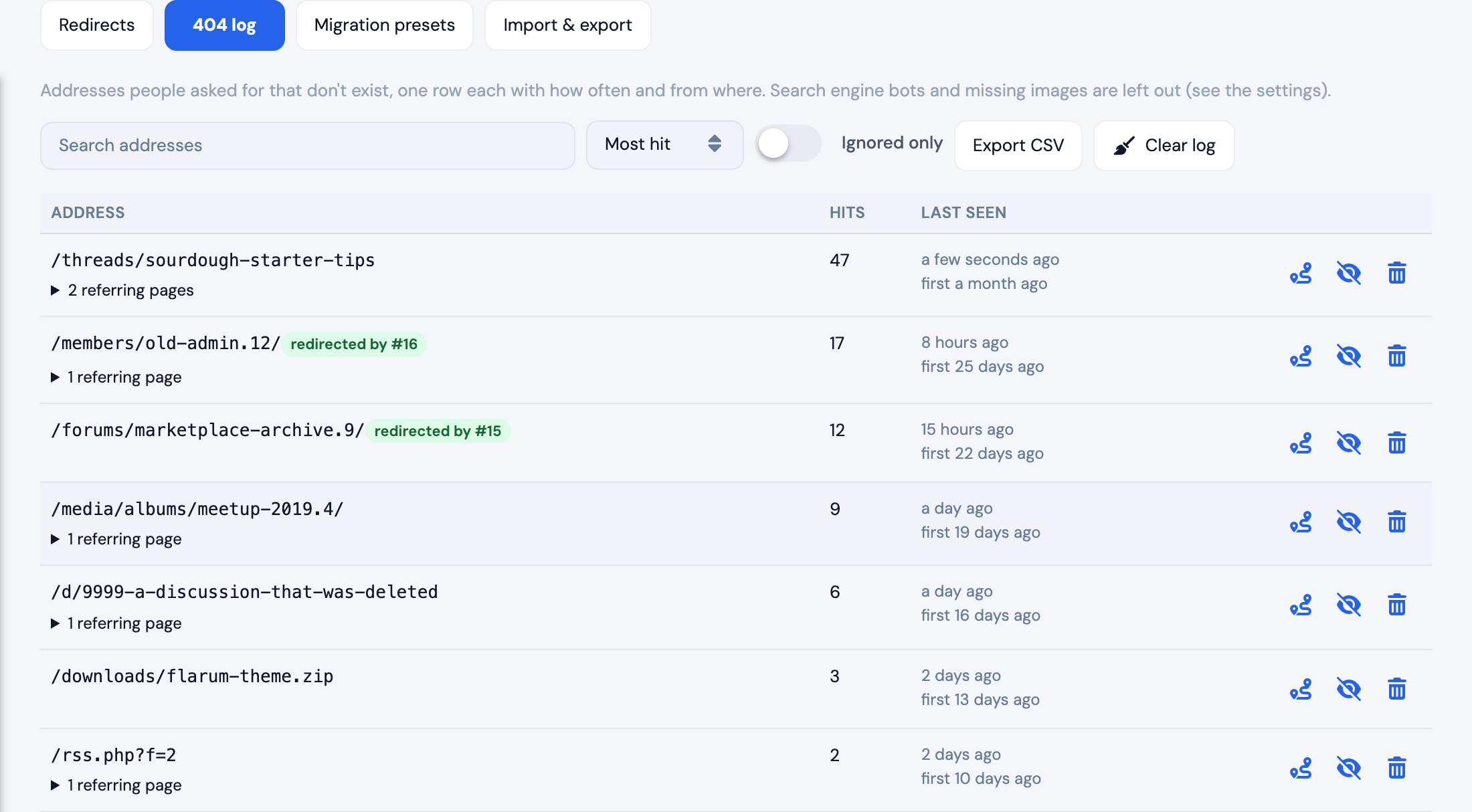The width and height of the screenshot is (1472, 812).
Task: Ignore the /d/9999-a-discussion-that-was-deleted address
Action: [x=1349, y=605]
